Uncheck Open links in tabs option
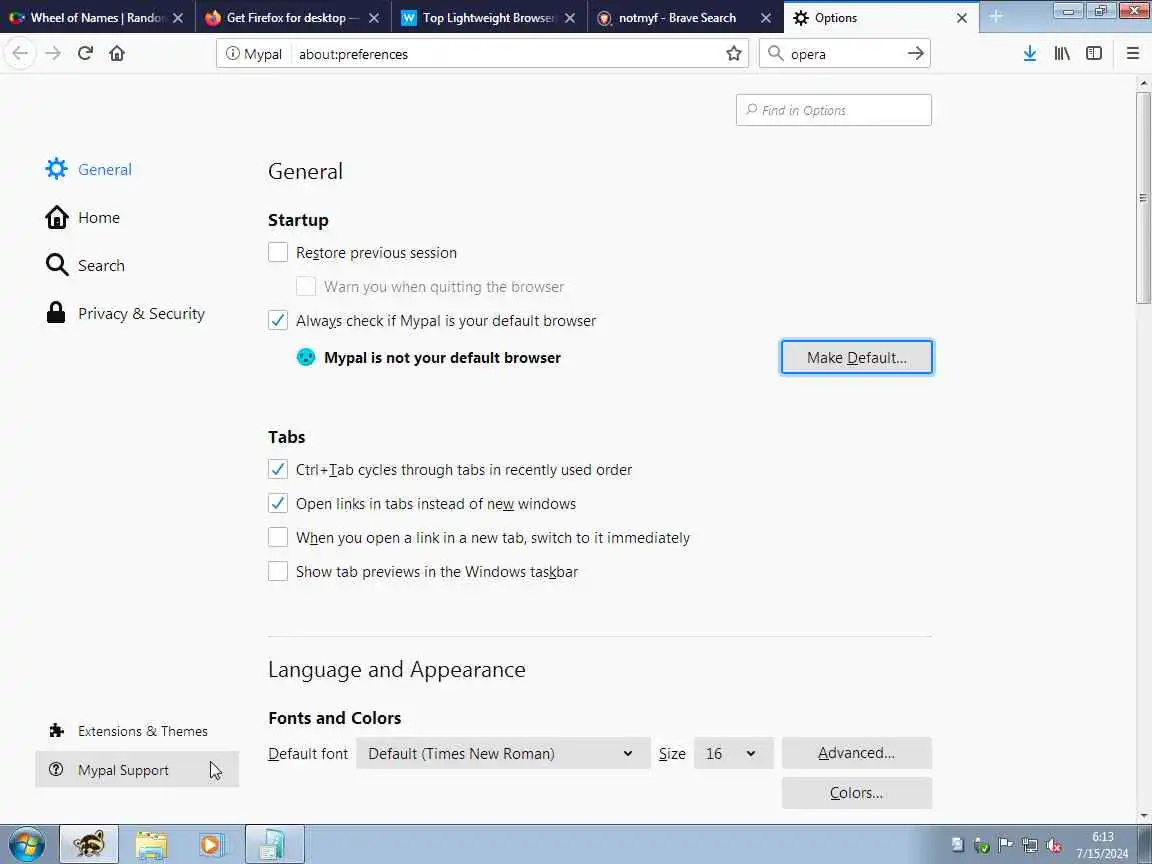Screen dimensions: 1152x864 point(278,503)
